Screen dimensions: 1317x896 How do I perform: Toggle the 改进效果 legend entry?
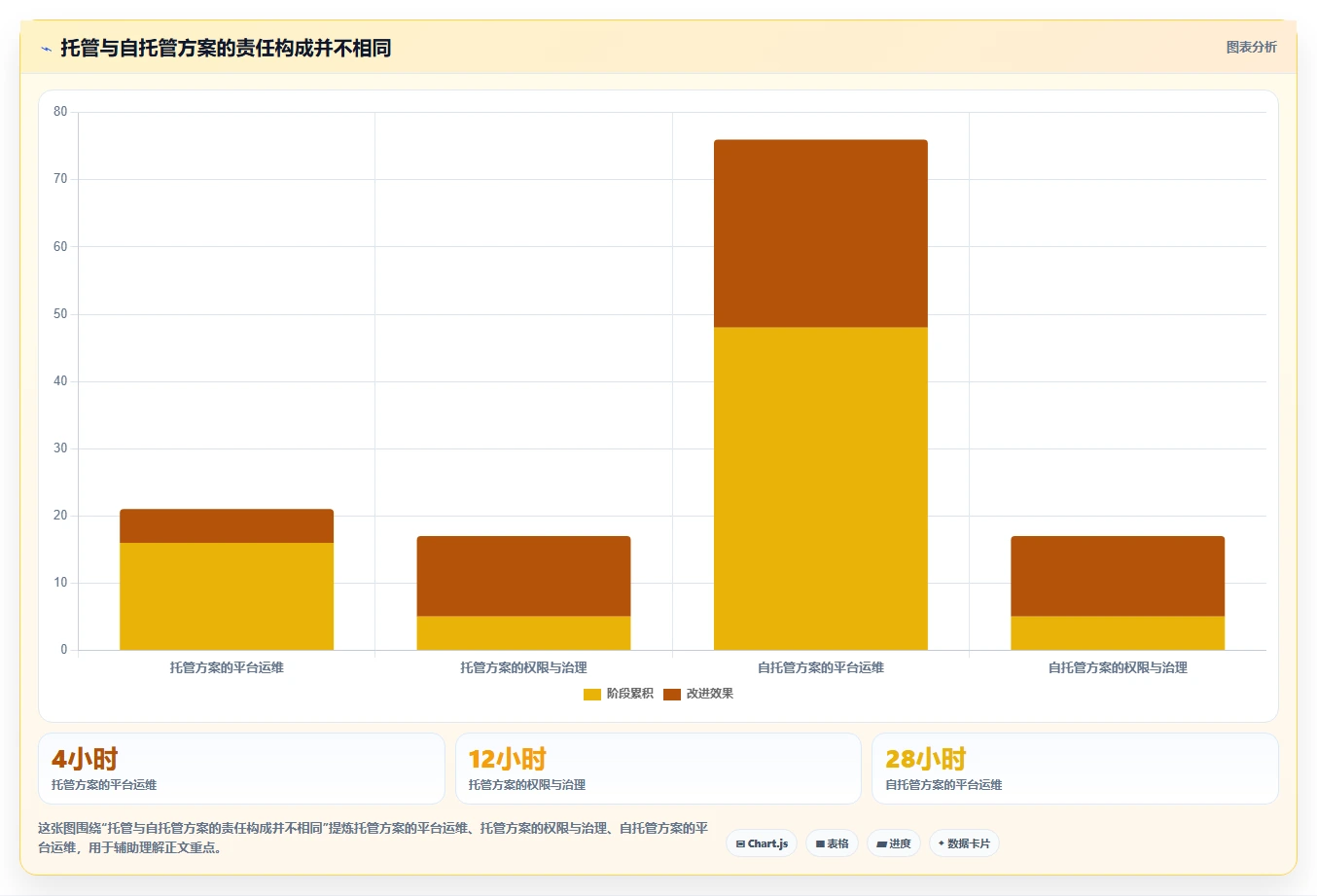(698, 694)
